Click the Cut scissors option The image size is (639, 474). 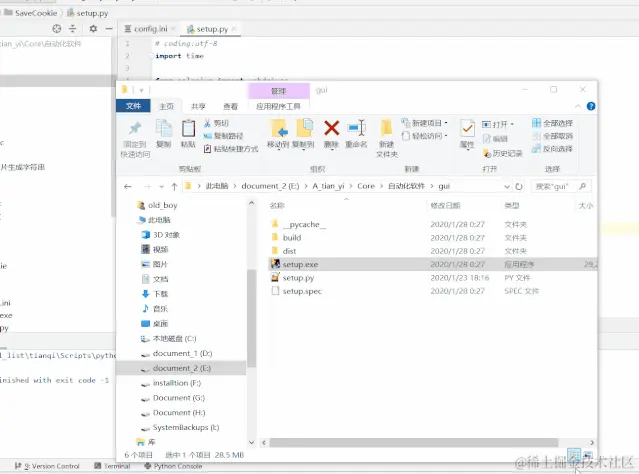[x=216, y=123]
